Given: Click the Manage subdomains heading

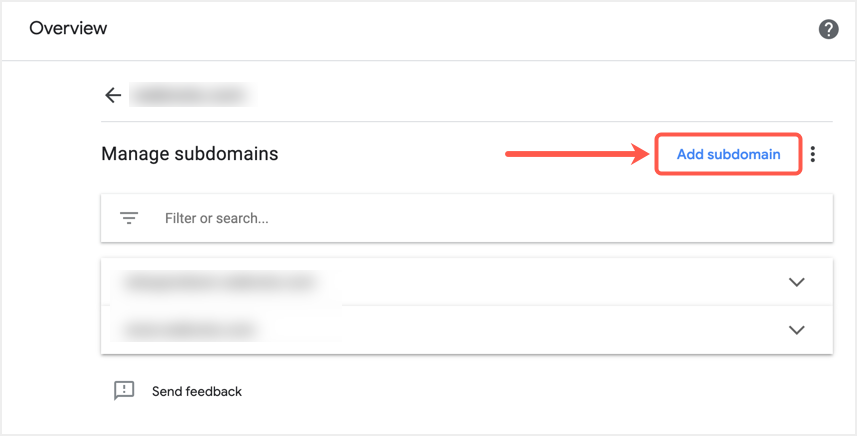Looking at the screenshot, I should click(190, 154).
